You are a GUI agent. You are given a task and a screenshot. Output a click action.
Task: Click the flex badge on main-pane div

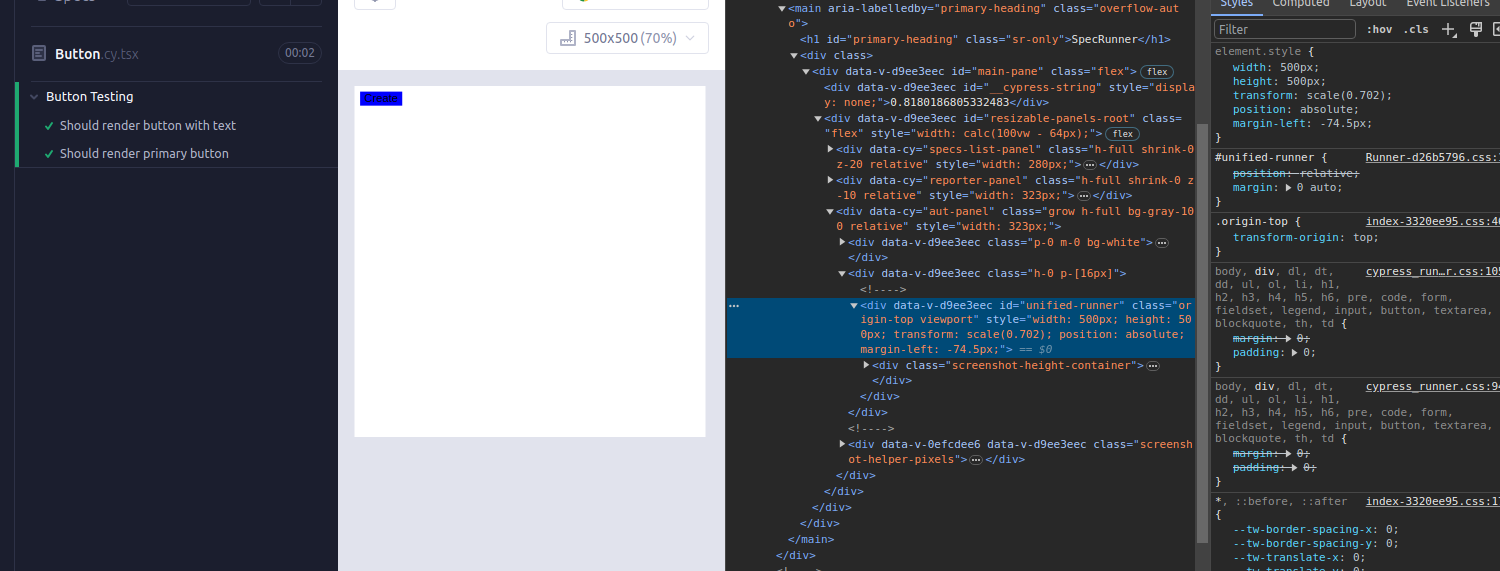pos(1157,72)
